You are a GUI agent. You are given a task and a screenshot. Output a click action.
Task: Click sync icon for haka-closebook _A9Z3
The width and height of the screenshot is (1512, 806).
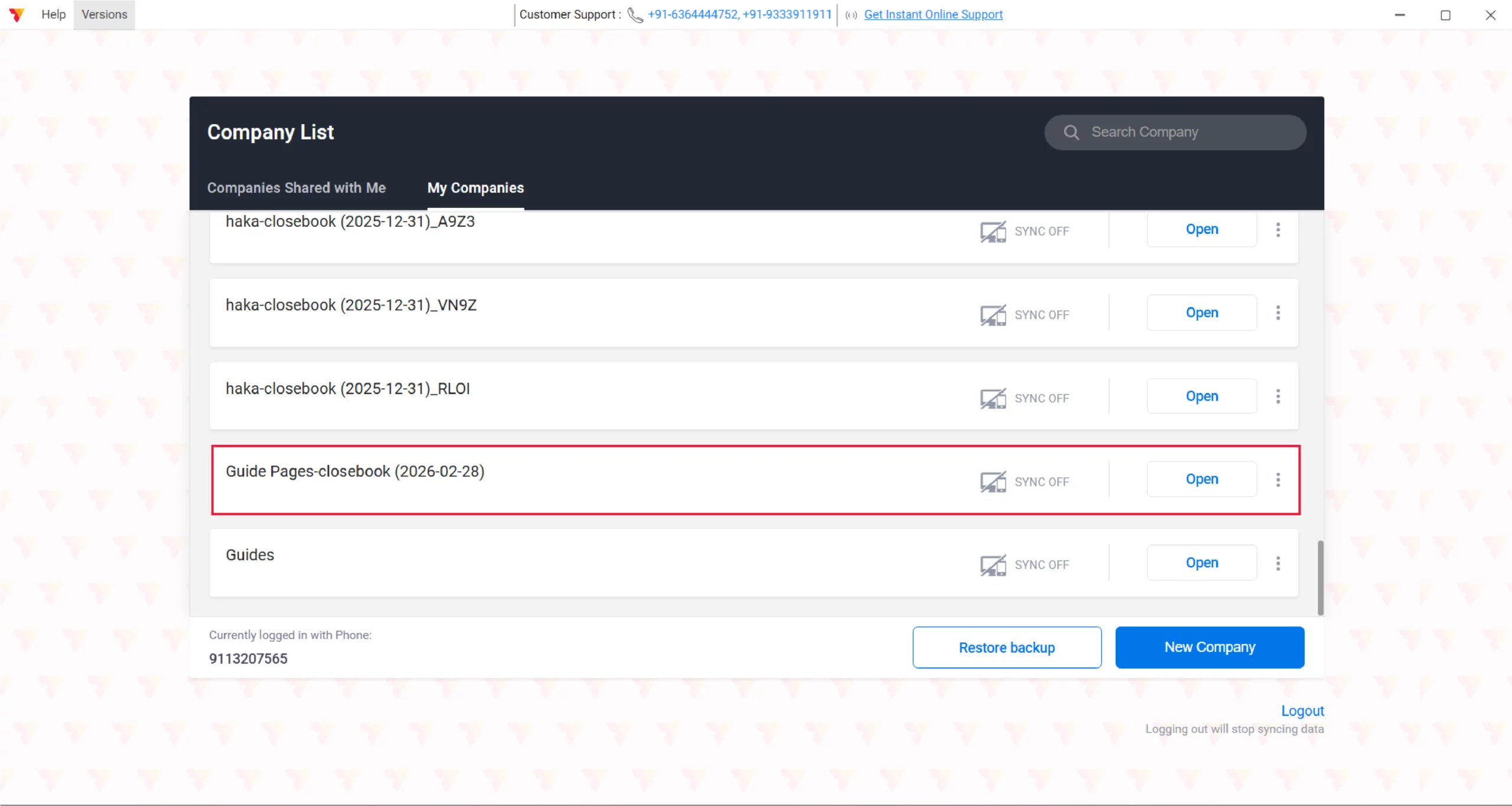pos(993,231)
